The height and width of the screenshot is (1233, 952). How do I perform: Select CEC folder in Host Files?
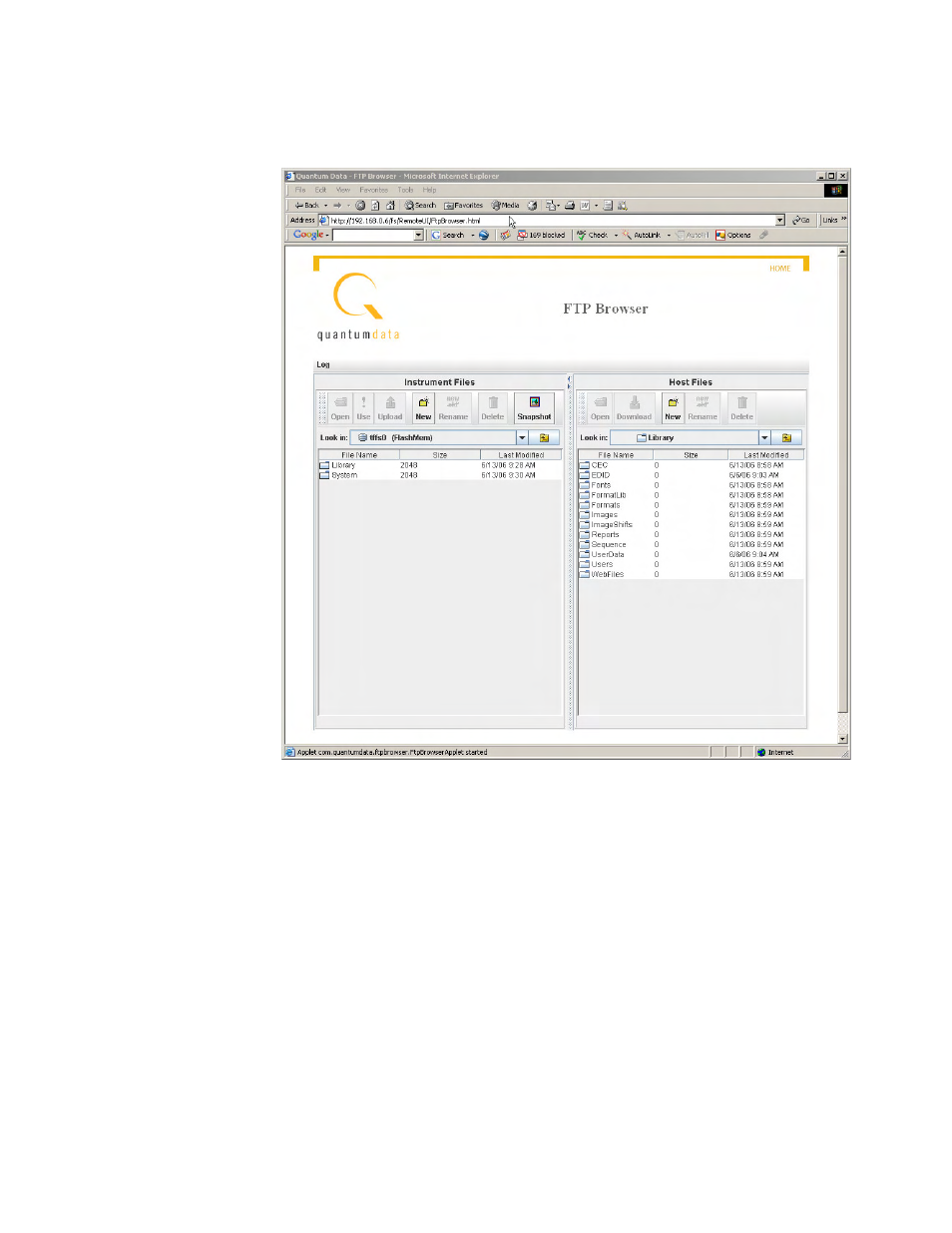point(692,465)
